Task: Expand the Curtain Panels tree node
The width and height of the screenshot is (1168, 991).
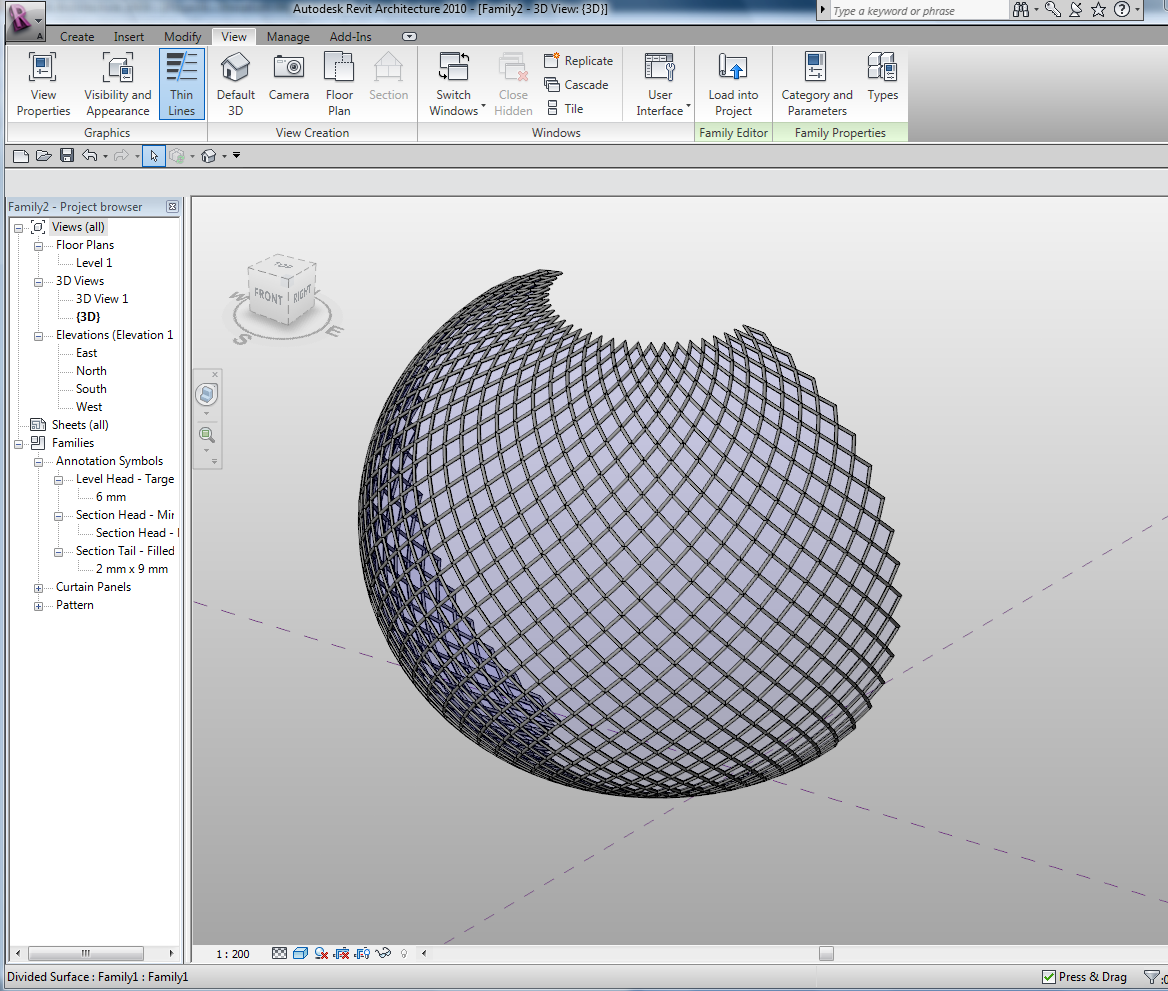Action: click(39, 588)
